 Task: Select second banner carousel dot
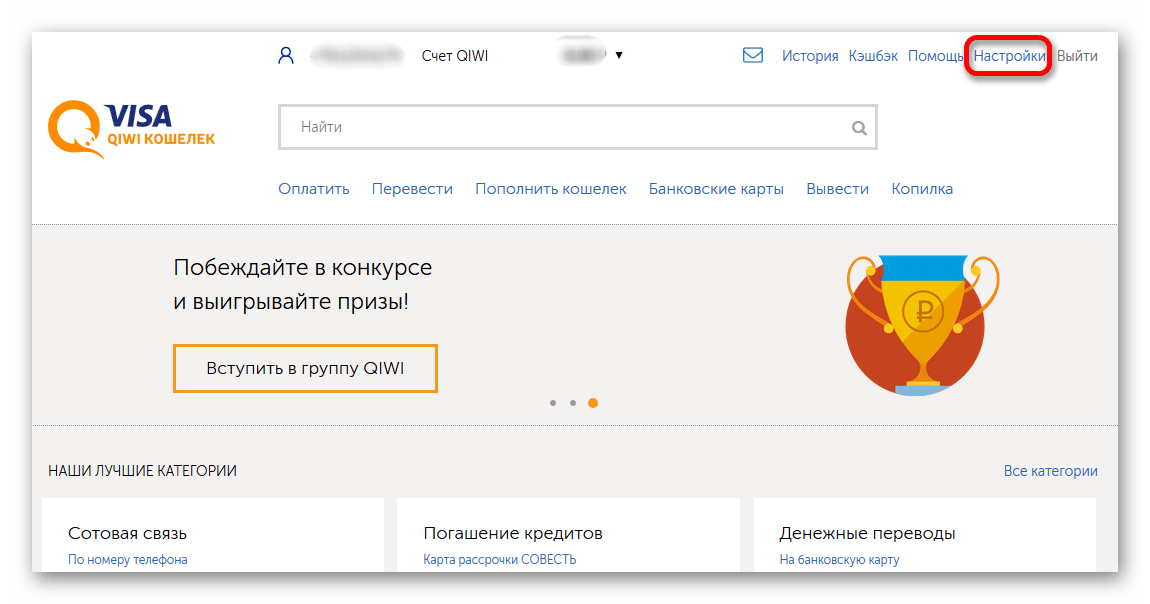coord(573,403)
